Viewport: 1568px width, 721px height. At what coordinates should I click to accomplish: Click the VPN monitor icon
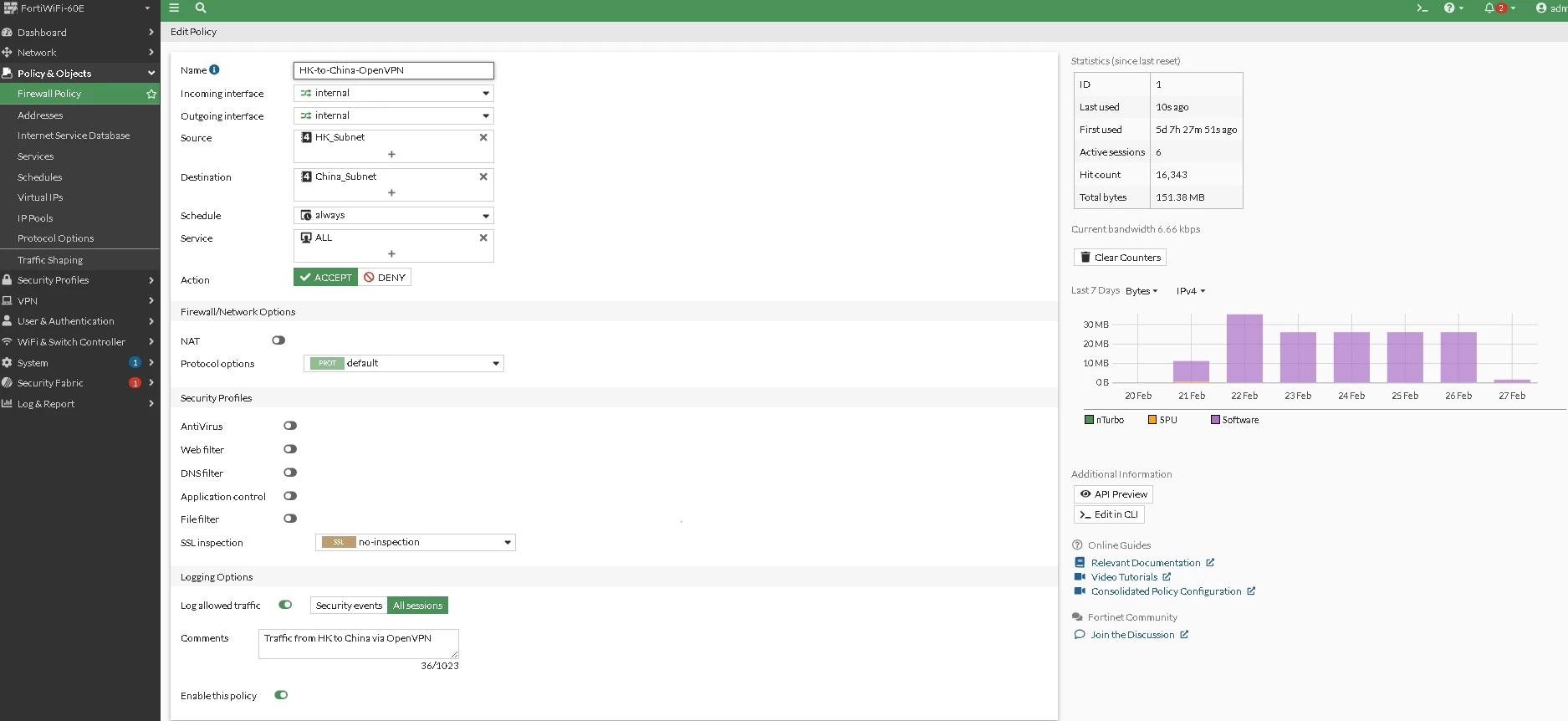(7, 300)
